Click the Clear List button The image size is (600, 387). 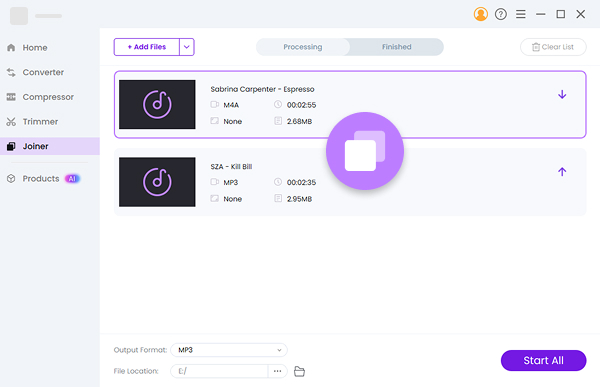[553, 47]
